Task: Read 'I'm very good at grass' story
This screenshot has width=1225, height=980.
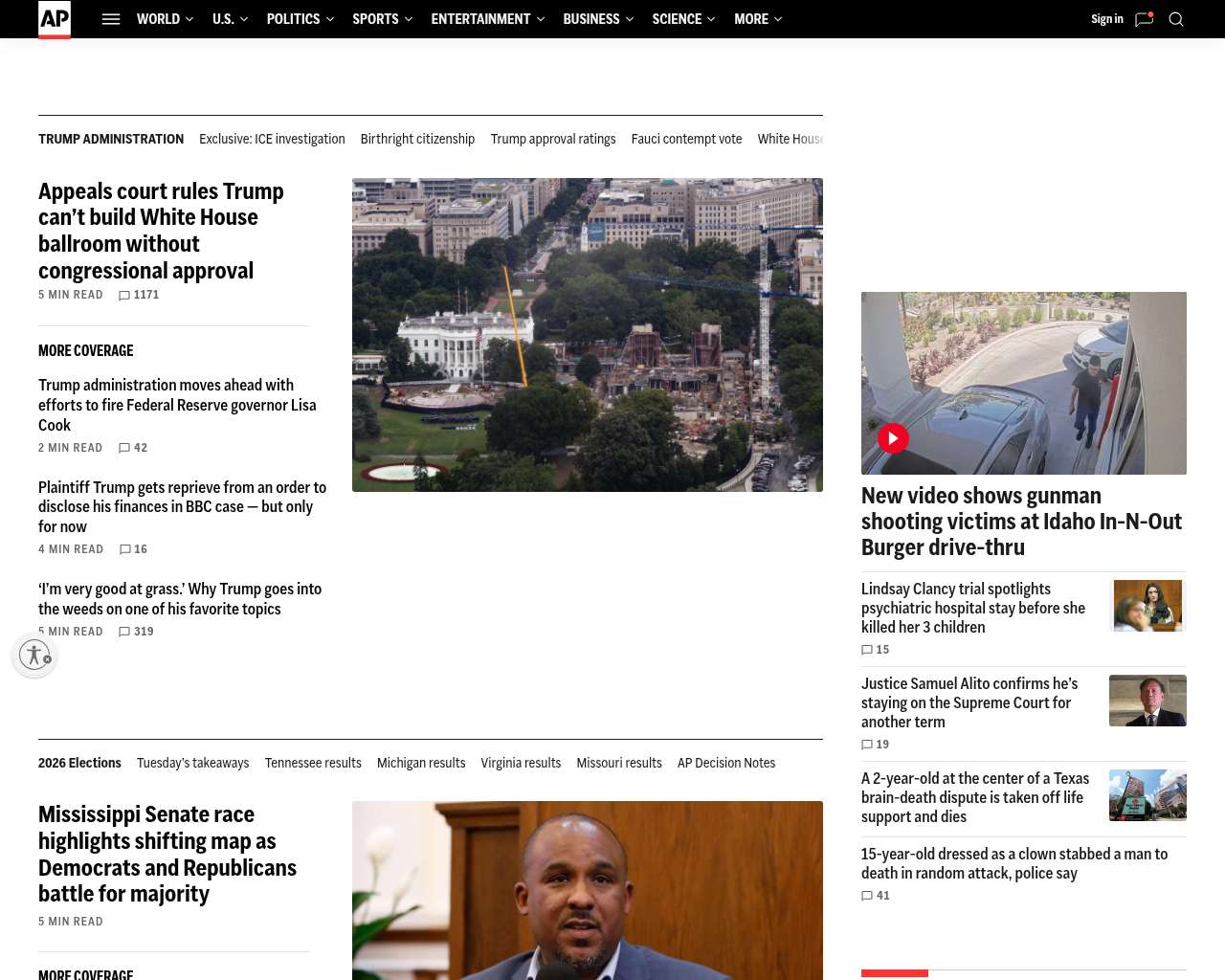Action: (x=180, y=599)
